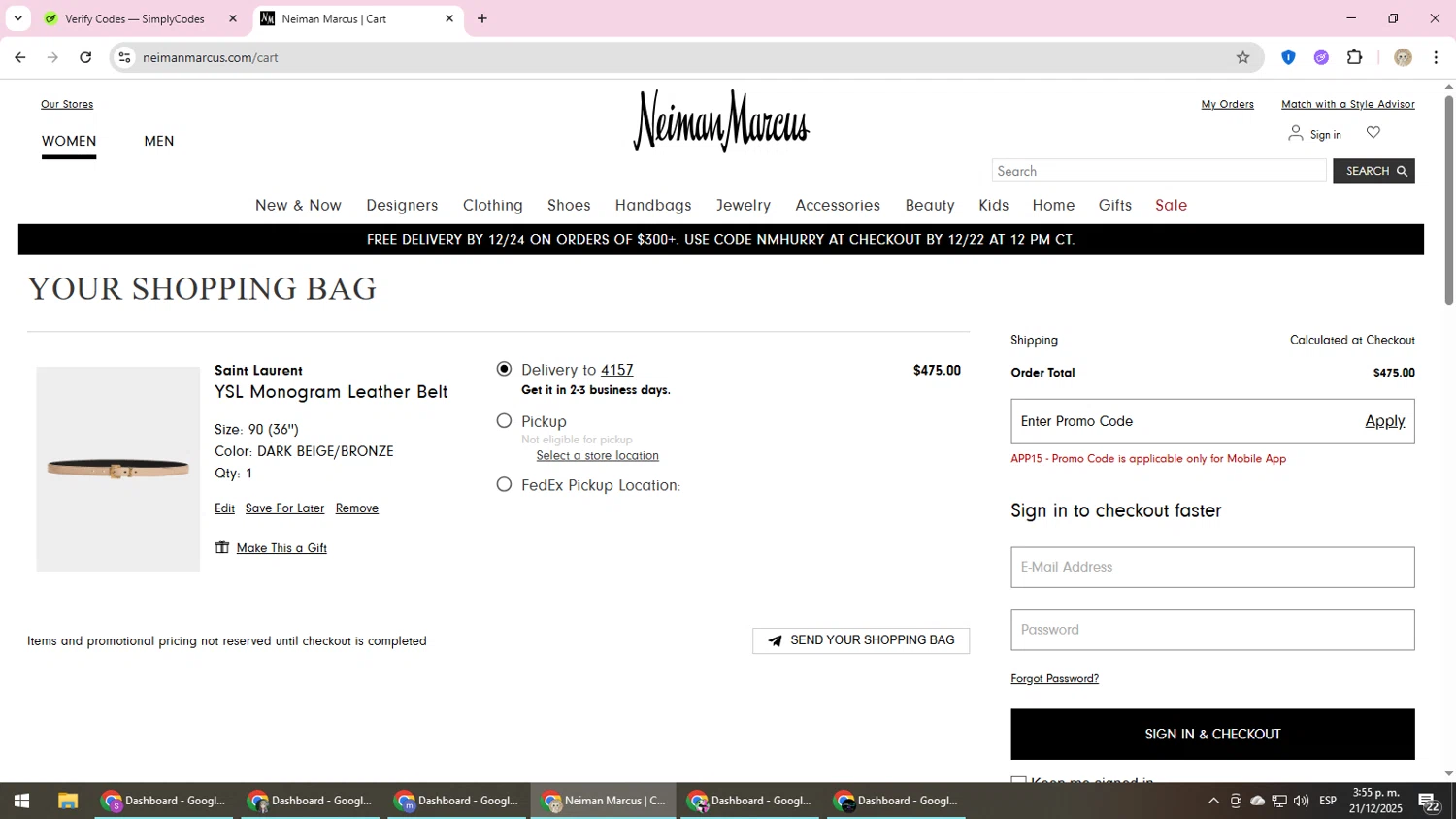The image size is (1456, 819).
Task: Remove the belt from the bag
Action: click(357, 508)
